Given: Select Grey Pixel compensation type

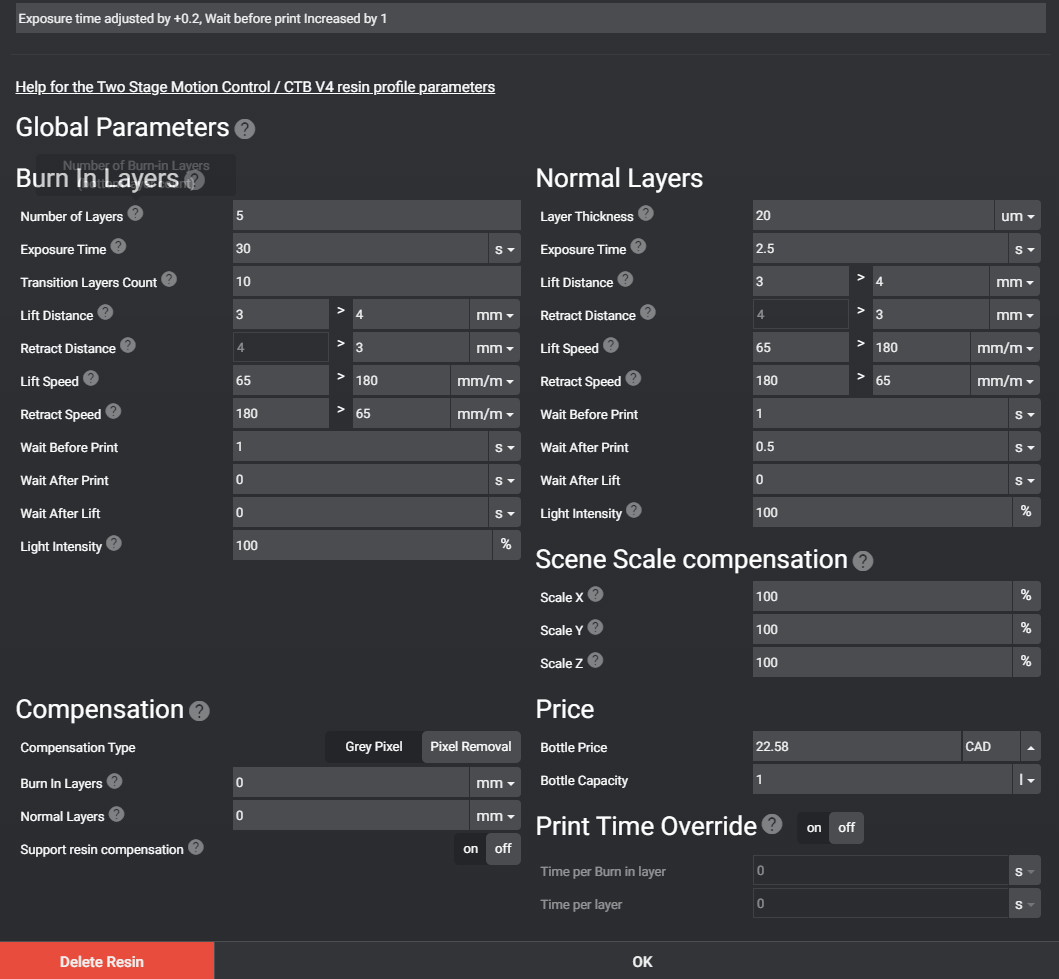Looking at the screenshot, I should click(x=373, y=747).
